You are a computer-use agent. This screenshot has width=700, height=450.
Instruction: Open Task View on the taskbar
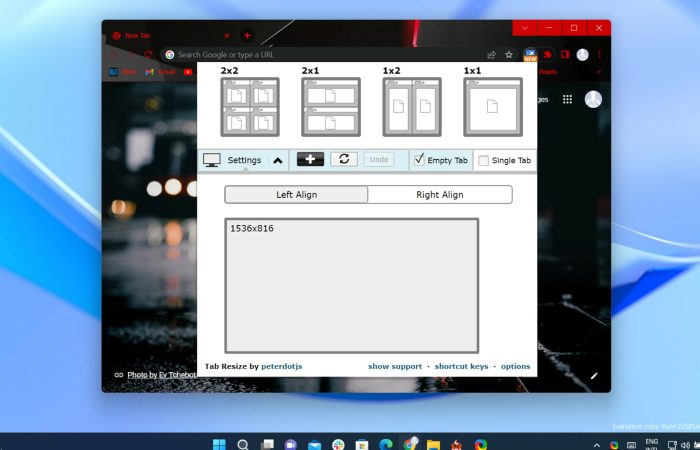coord(267,444)
